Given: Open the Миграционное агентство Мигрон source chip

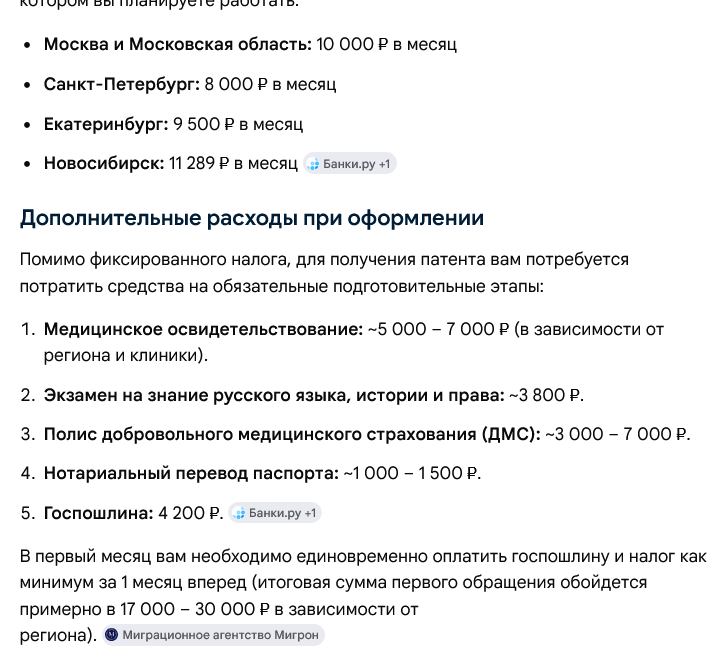Looking at the screenshot, I should point(213,635).
